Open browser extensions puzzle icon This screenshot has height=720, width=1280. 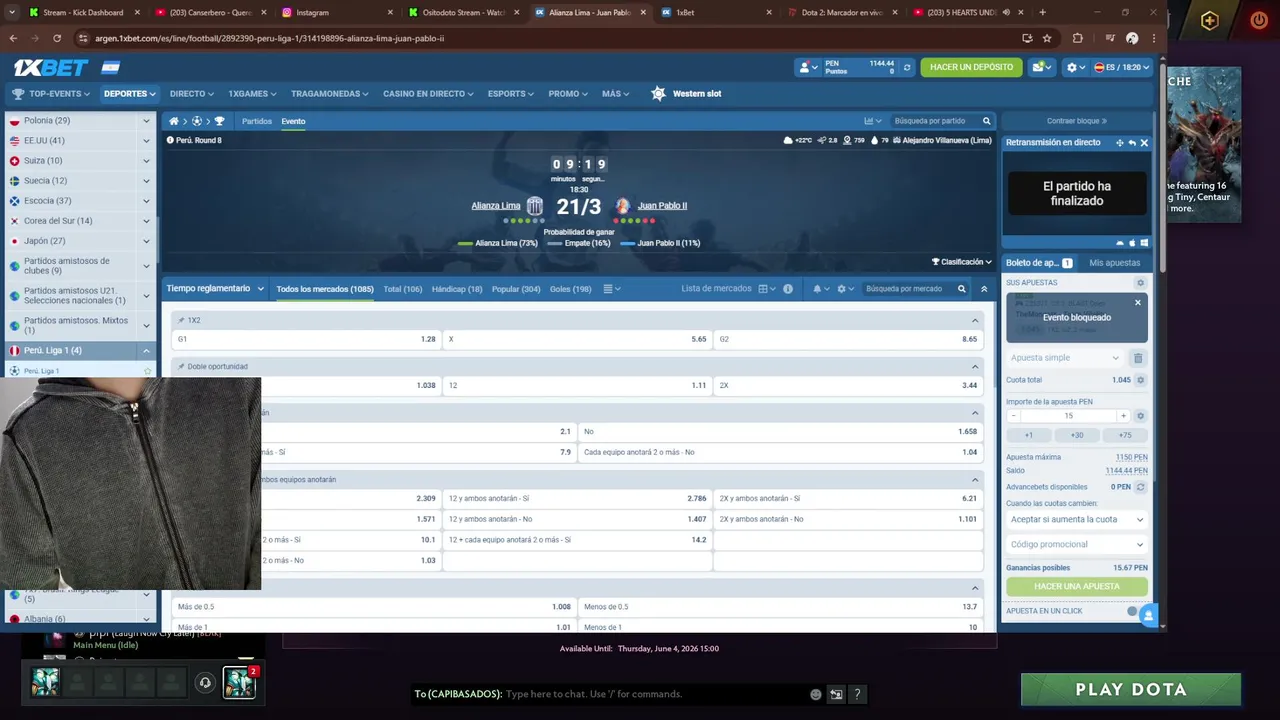[x=1077, y=38]
